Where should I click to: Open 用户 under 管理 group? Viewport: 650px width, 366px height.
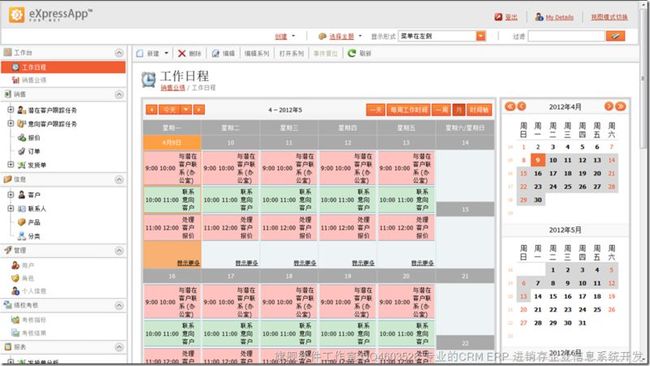(x=28, y=265)
